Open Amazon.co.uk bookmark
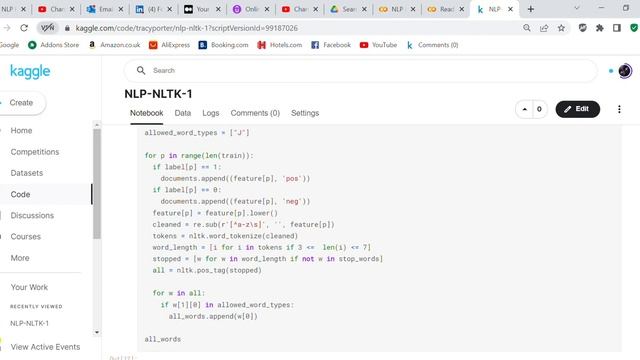 114,45
